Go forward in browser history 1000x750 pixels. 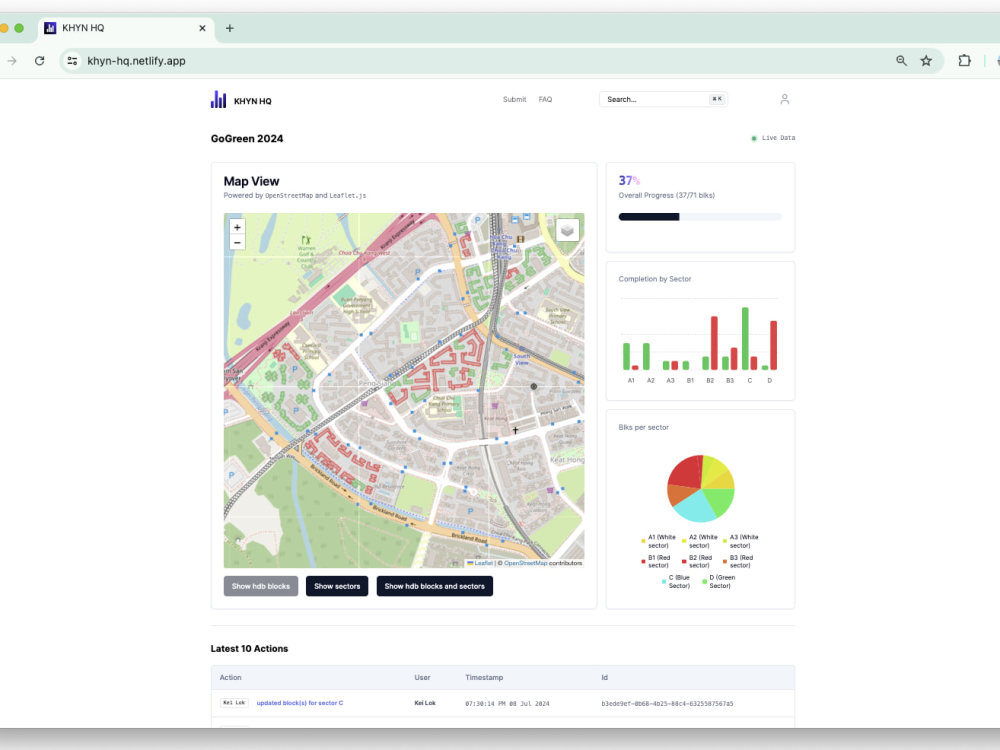click(12, 61)
